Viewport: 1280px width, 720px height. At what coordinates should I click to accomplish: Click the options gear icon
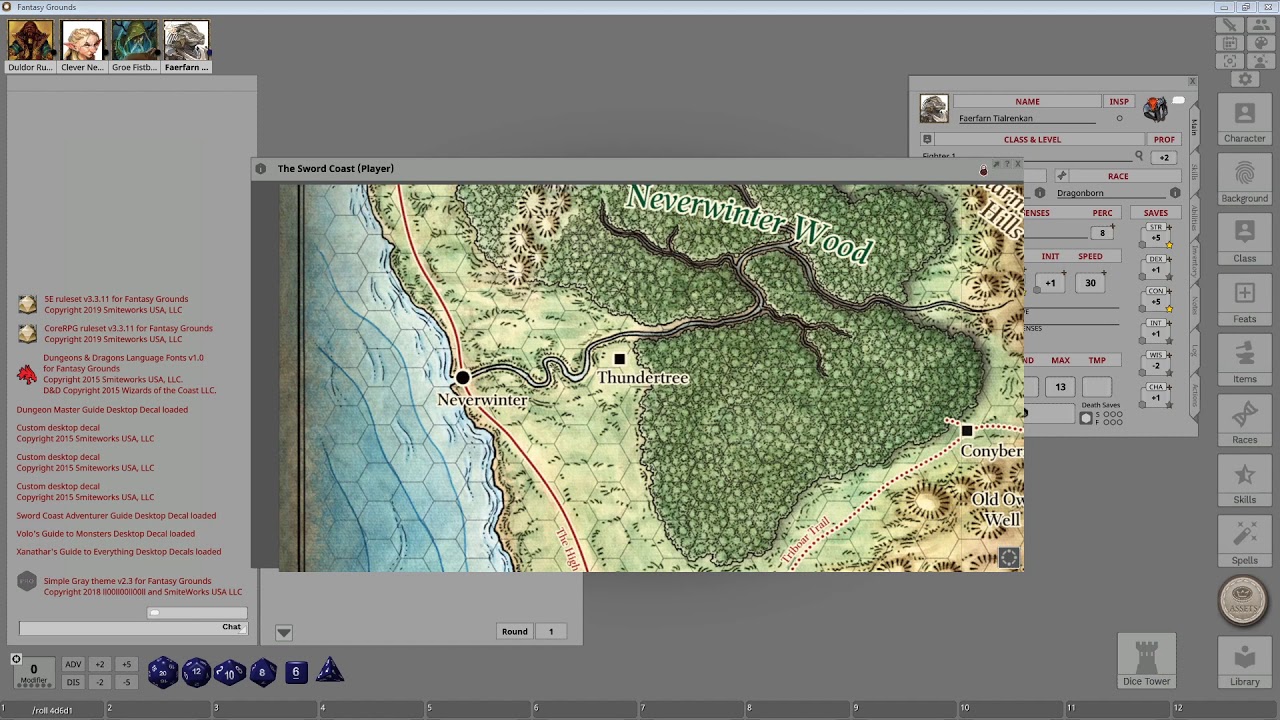point(1245,78)
